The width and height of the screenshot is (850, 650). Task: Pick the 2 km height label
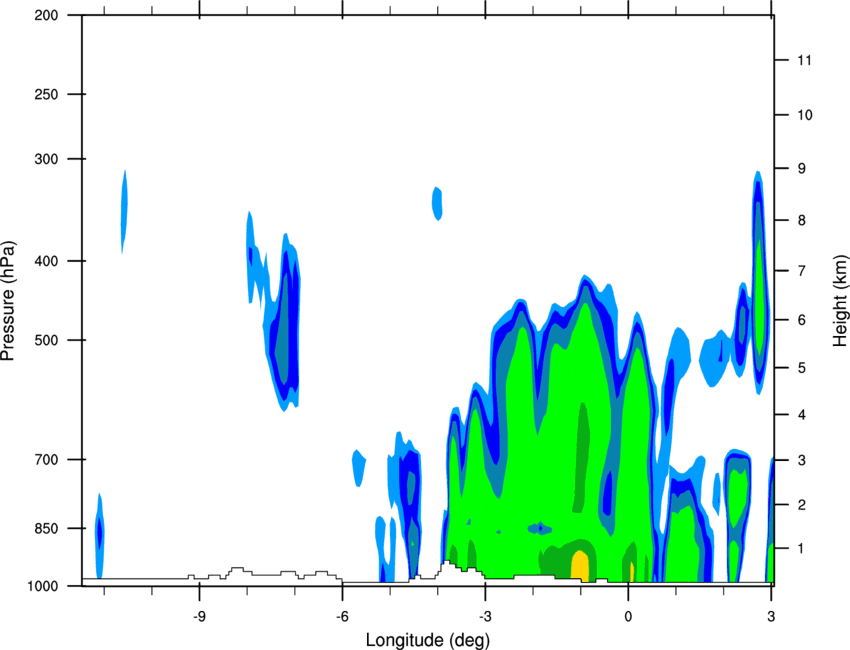click(x=801, y=505)
